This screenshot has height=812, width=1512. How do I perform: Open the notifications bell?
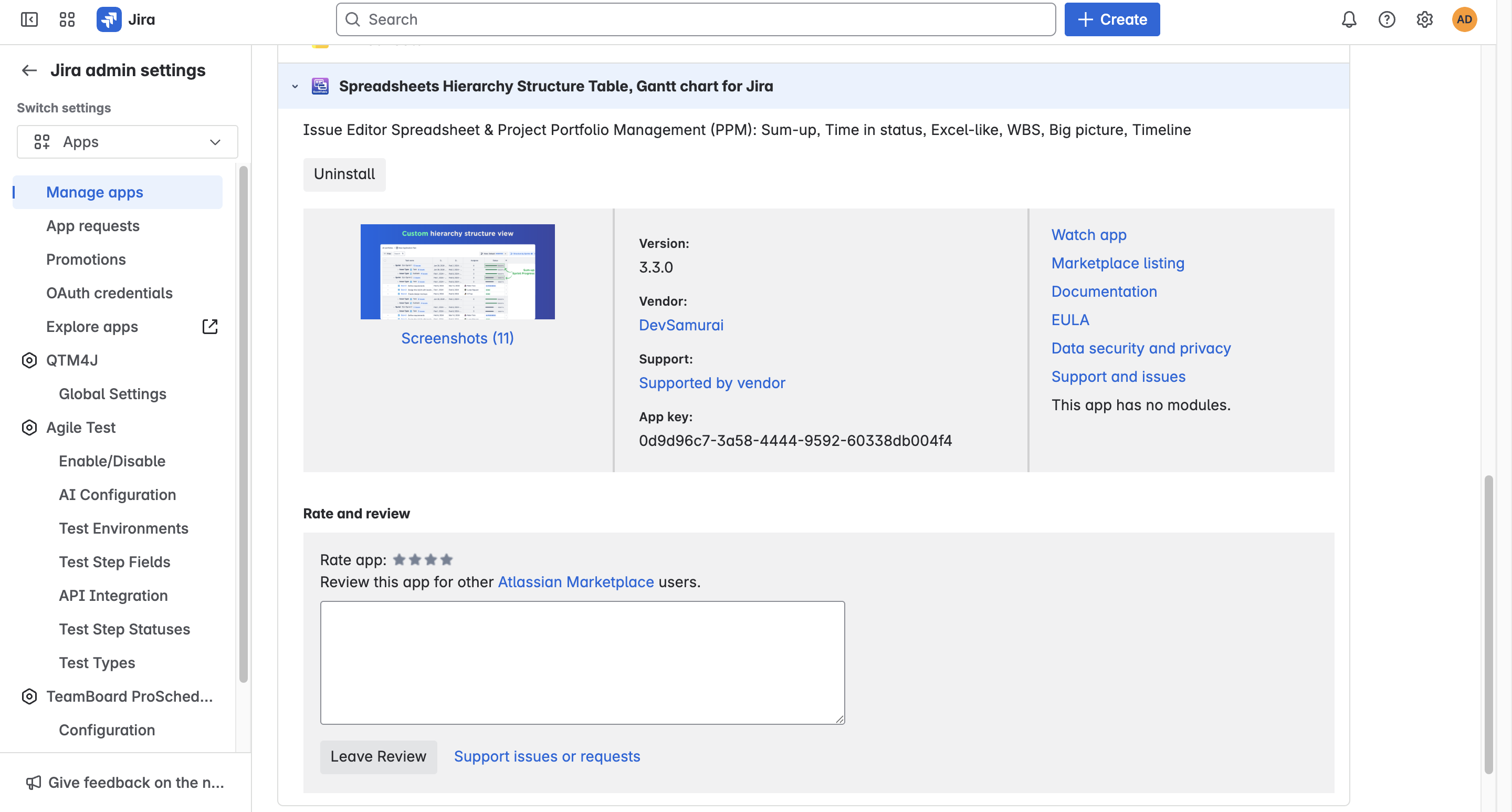click(x=1348, y=19)
